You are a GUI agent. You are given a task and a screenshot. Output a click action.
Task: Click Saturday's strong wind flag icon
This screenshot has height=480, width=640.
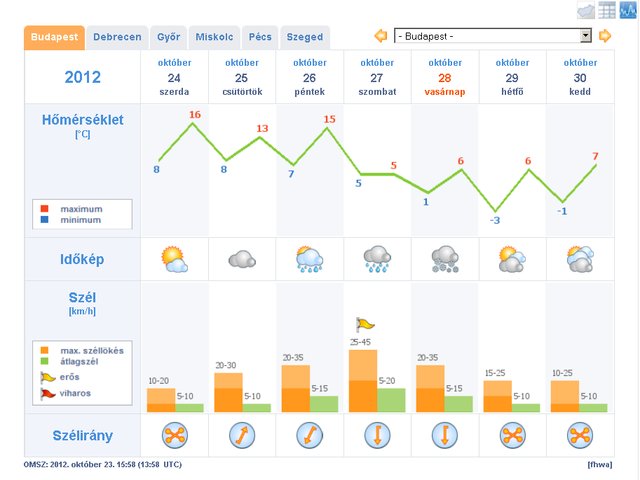(365, 324)
